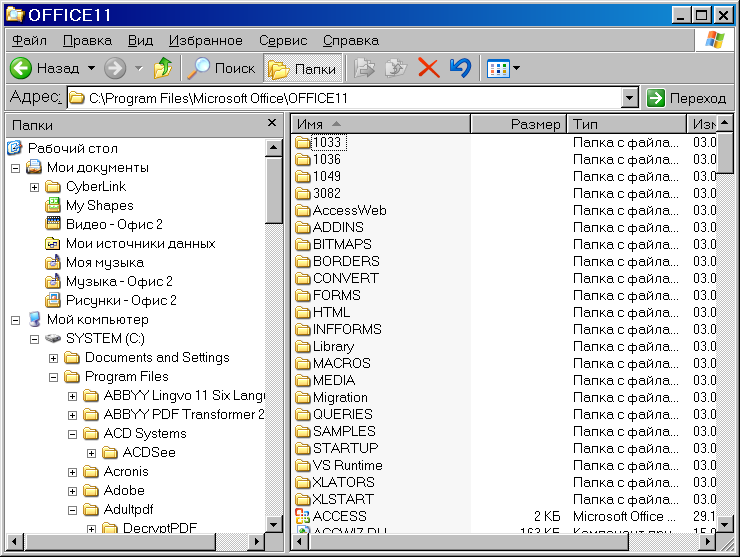Select the AccessWeb folder icon
This screenshot has height=557, width=740.
coord(303,210)
